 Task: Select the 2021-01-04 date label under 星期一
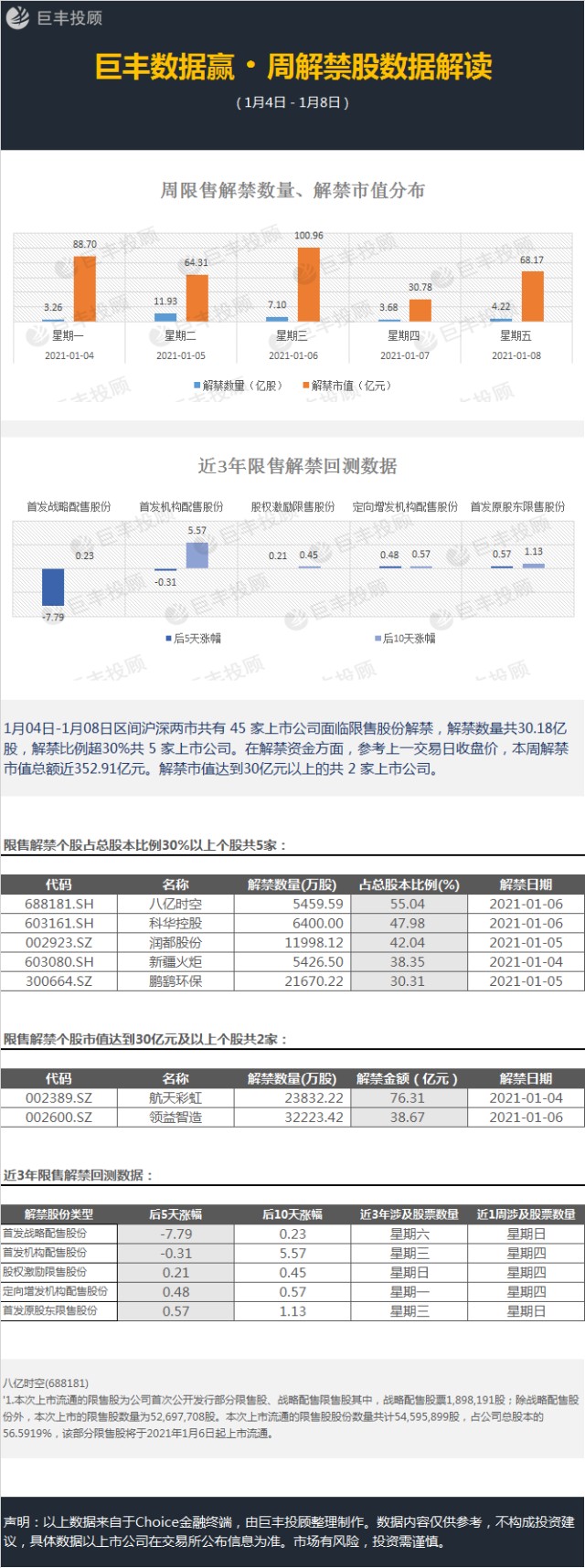pyautogui.click(x=69, y=355)
